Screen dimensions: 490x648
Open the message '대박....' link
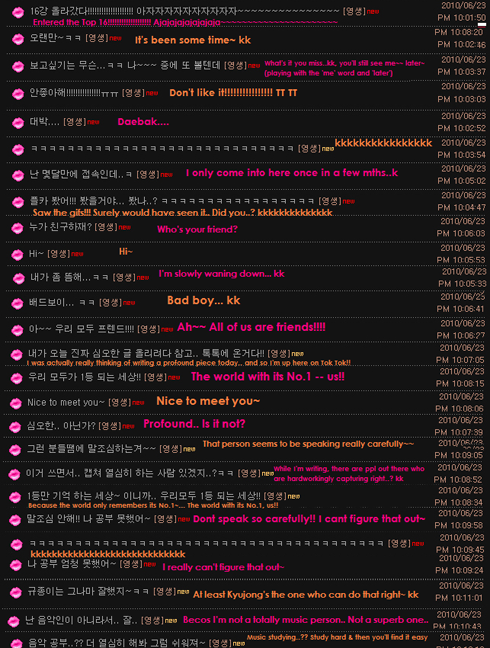[x=45, y=122]
